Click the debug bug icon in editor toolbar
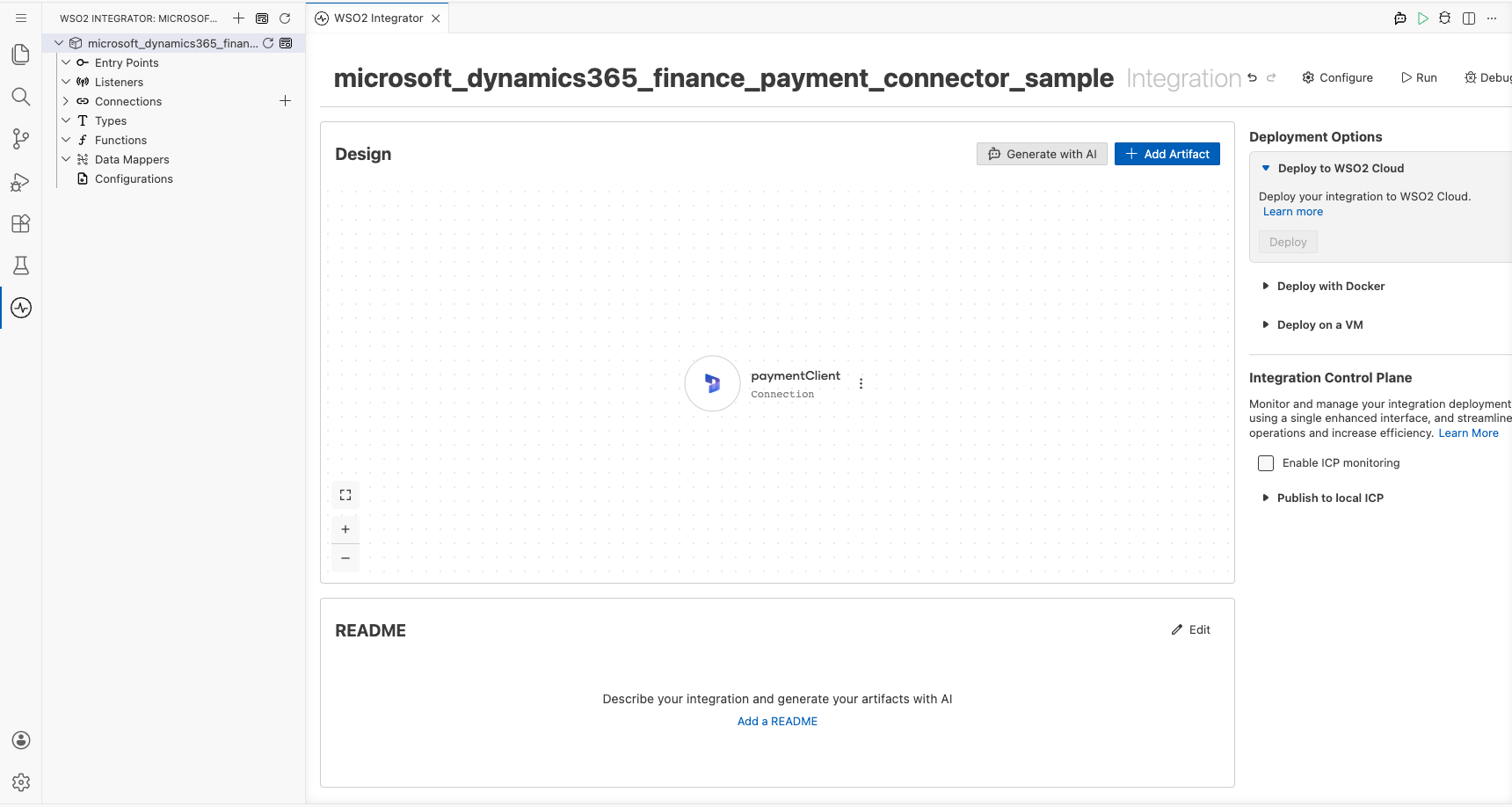The image size is (1512, 807). 1445,18
